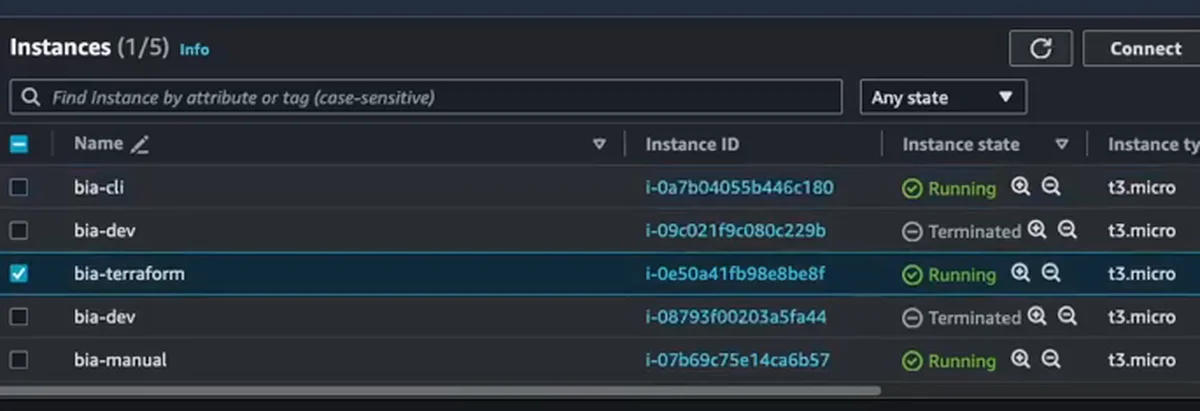Open instance ID i-07b69c75e14ca6b57
The width and height of the screenshot is (1200, 411).
(738, 360)
